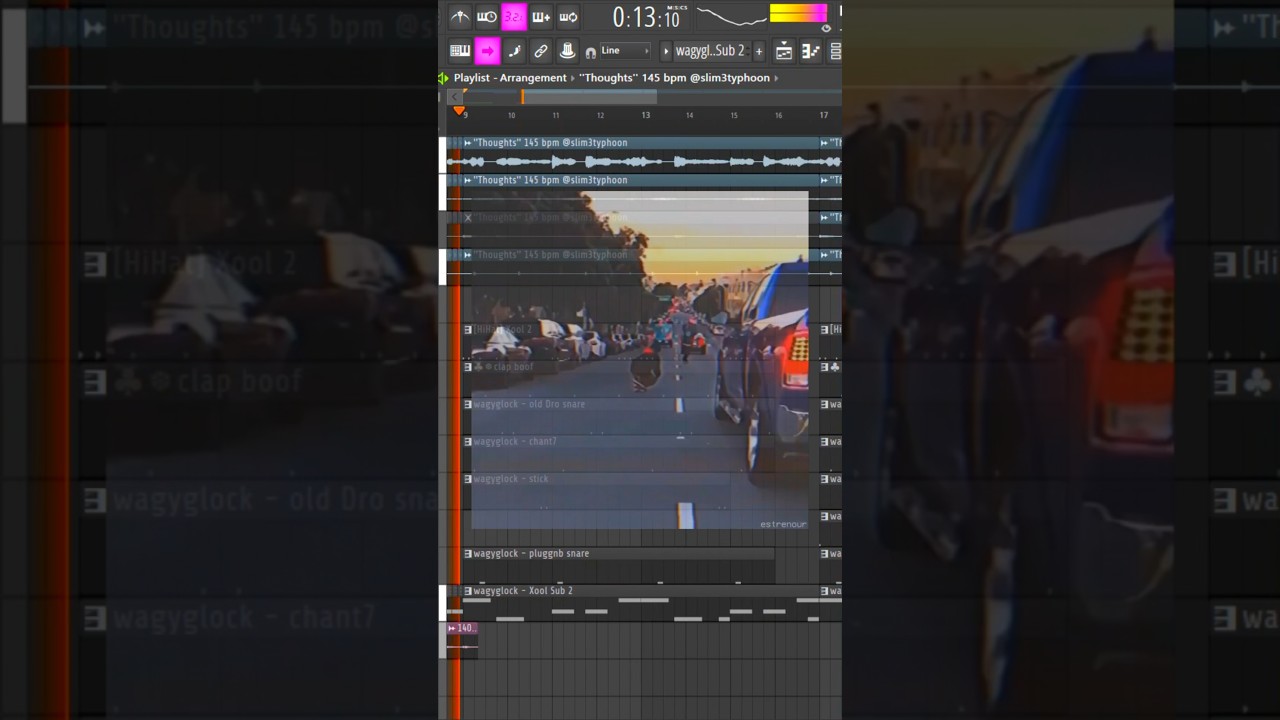Click the green speaker icon in Playlist title
Image resolution: width=1280 pixels, height=720 pixels.
pyautogui.click(x=443, y=78)
